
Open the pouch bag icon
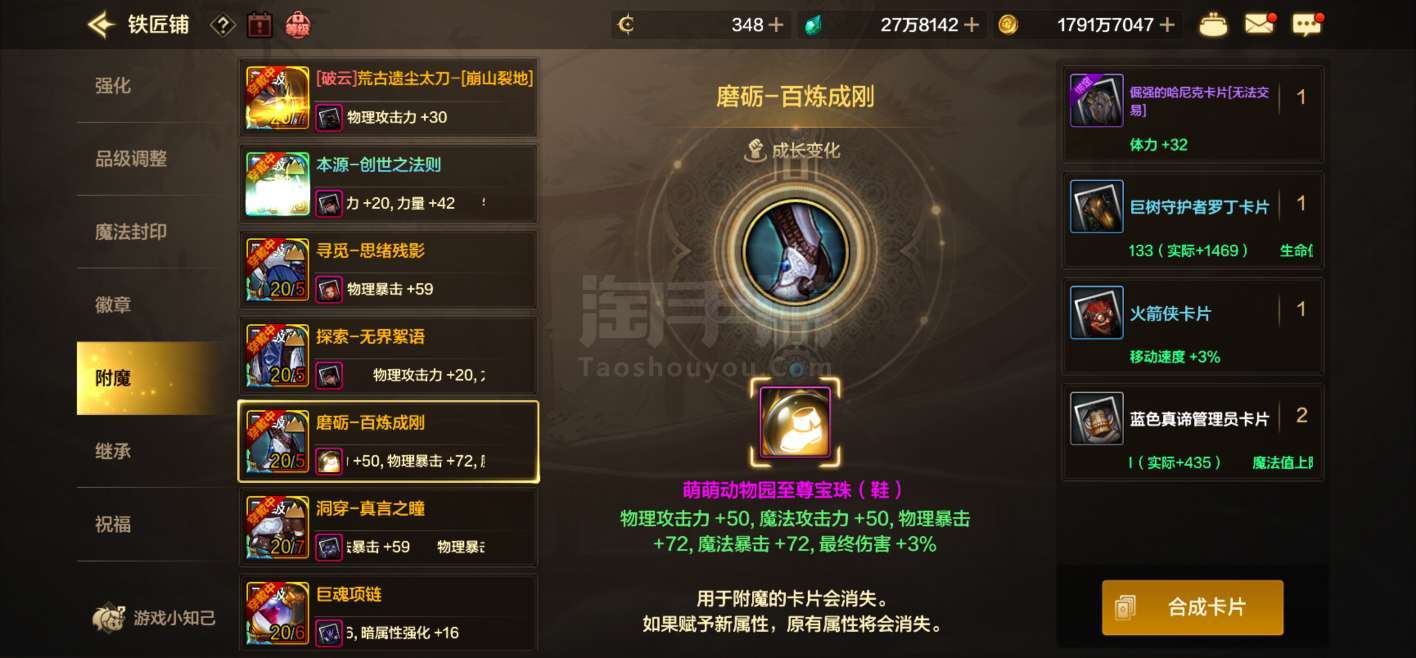pos(1213,25)
